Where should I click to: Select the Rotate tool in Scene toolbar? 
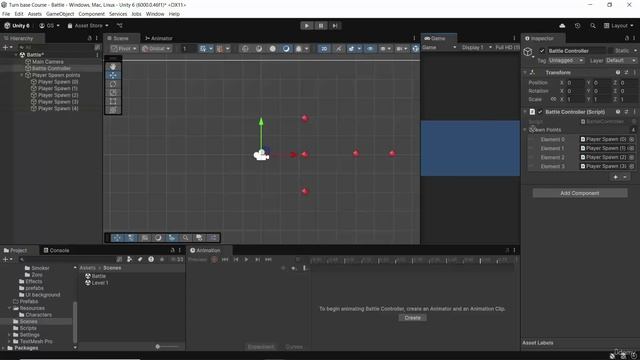click(113, 84)
